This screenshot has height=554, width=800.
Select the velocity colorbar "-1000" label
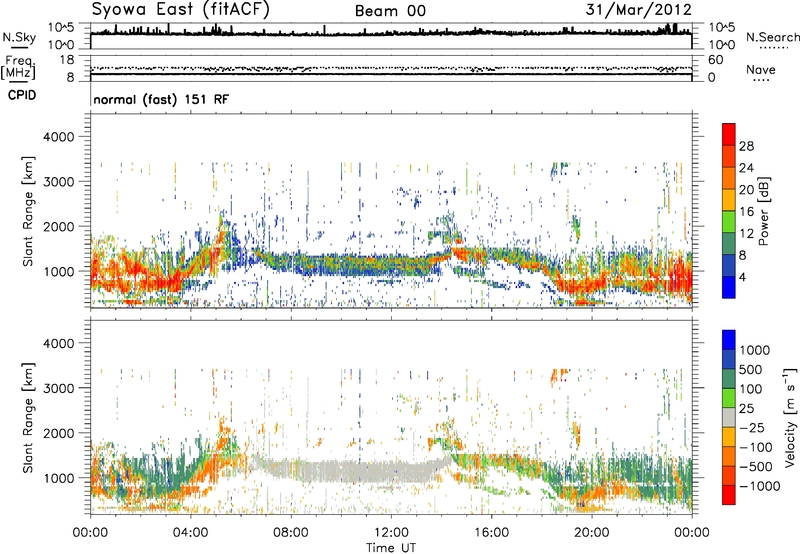click(x=759, y=486)
